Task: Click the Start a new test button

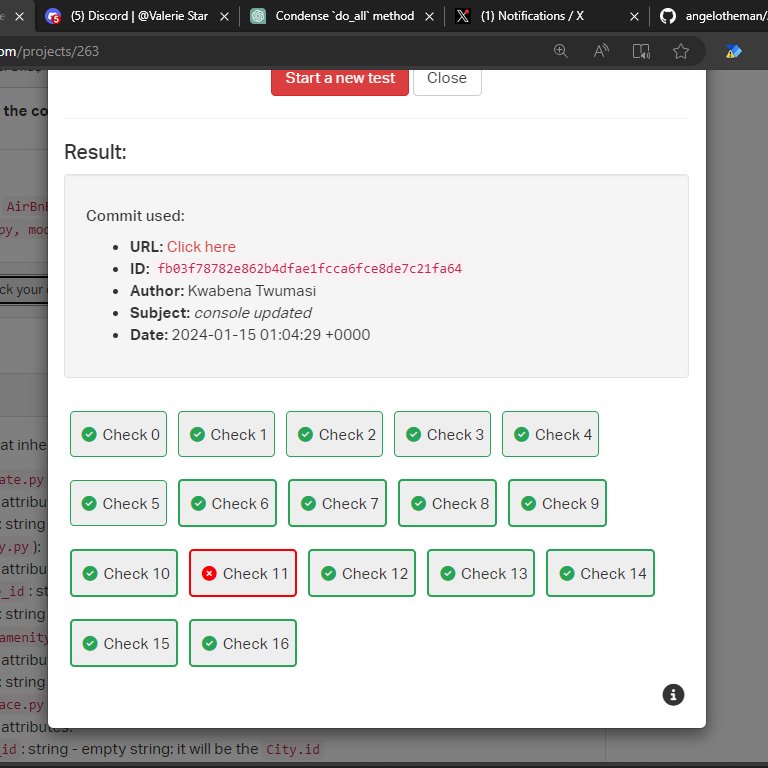Action: coord(339,81)
